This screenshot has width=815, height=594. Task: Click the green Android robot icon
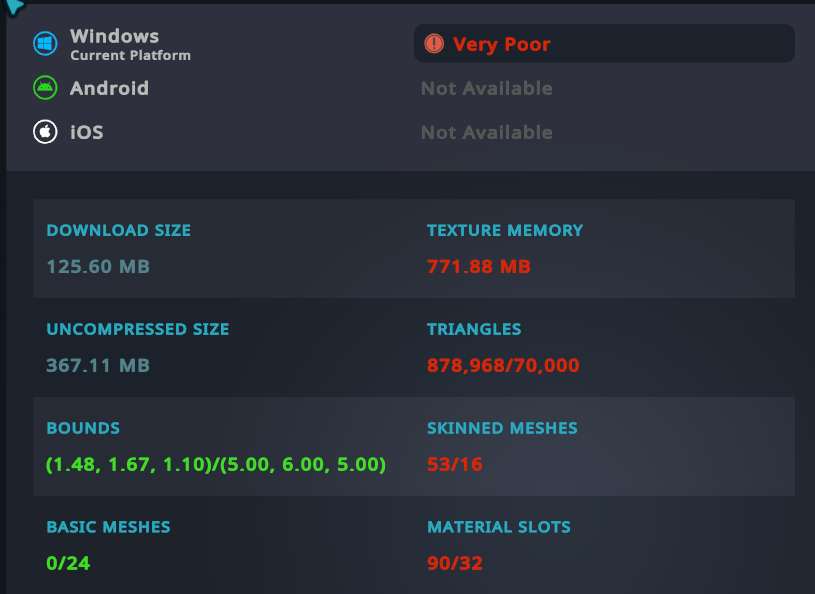point(45,88)
